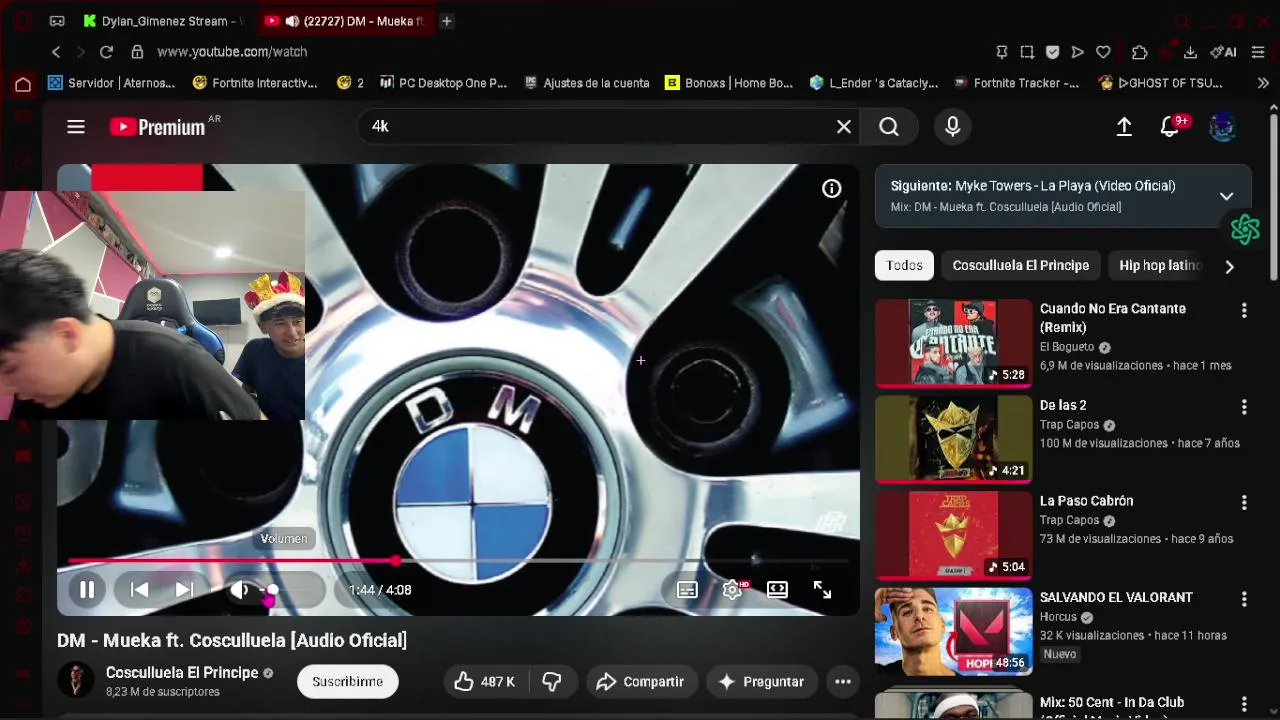Click the Preguntar AI button

click(x=762, y=682)
